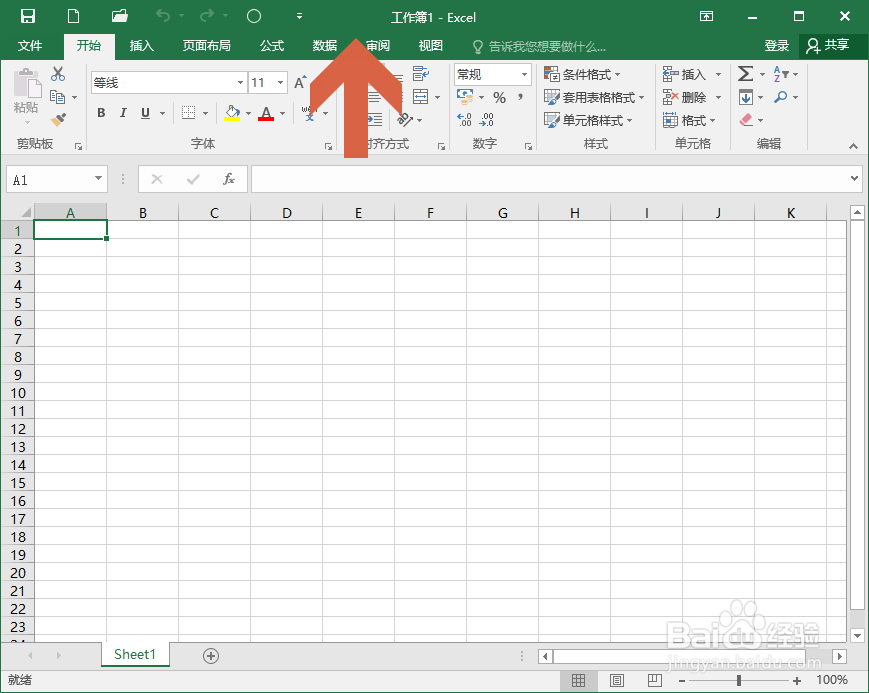The image size is (869, 693).
Task: Open the Customize Quick Access Toolbar dropdown
Action: [299, 16]
